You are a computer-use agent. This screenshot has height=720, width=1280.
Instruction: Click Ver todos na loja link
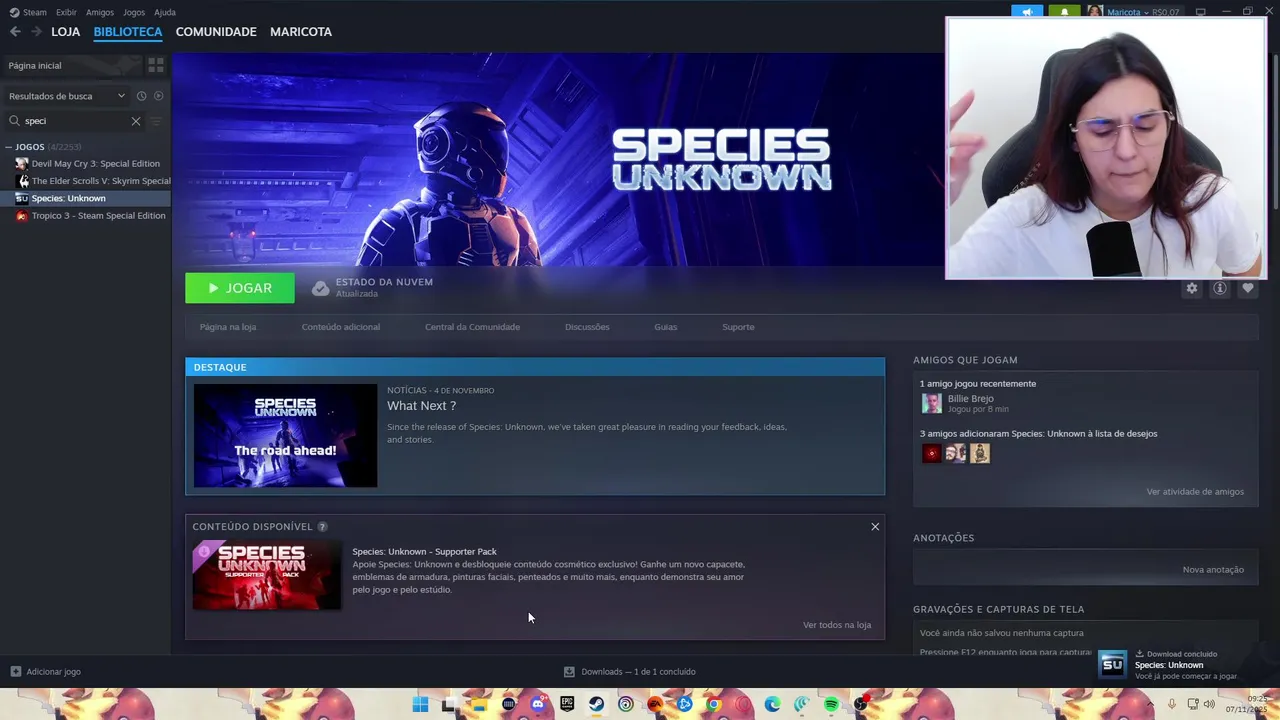[x=837, y=625]
